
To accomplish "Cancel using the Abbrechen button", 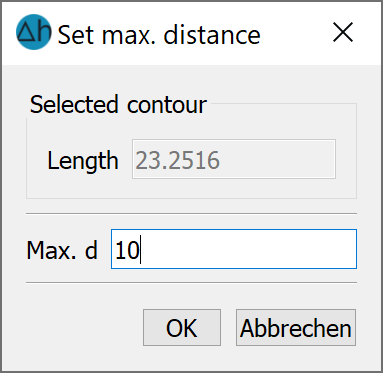I will tap(296, 327).
